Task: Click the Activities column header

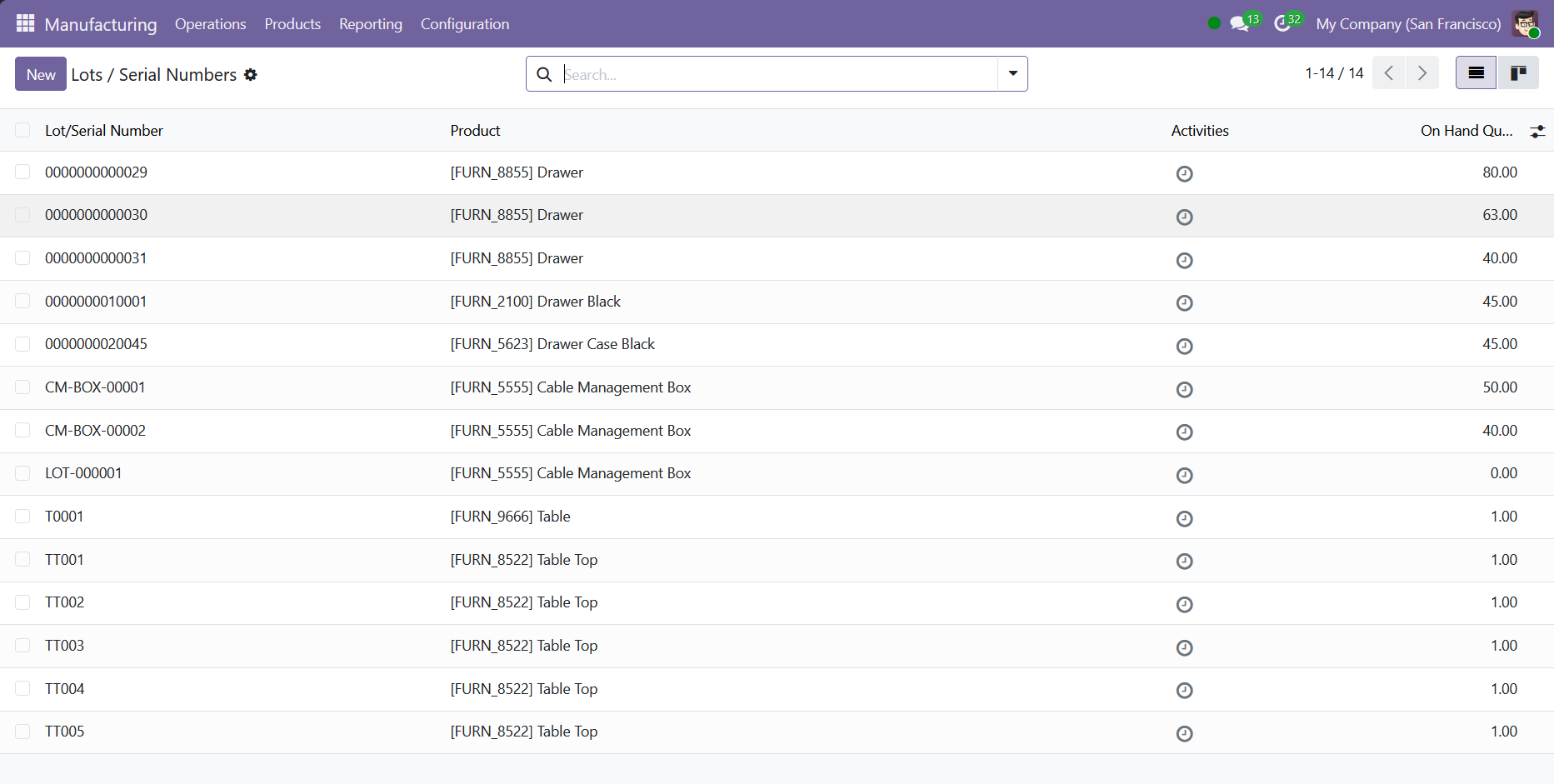Action: point(1200,131)
